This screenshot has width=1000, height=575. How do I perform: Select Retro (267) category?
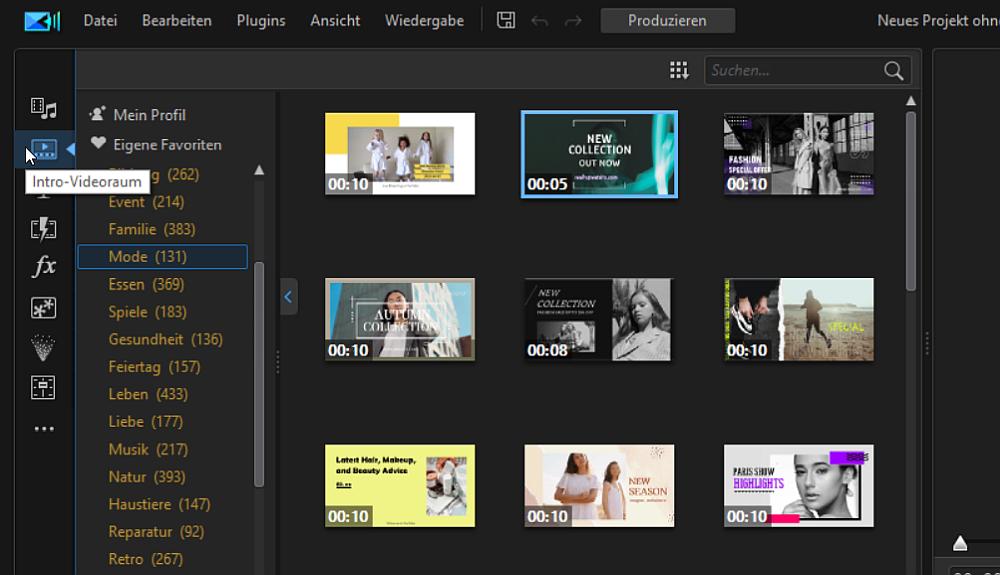[145, 559]
